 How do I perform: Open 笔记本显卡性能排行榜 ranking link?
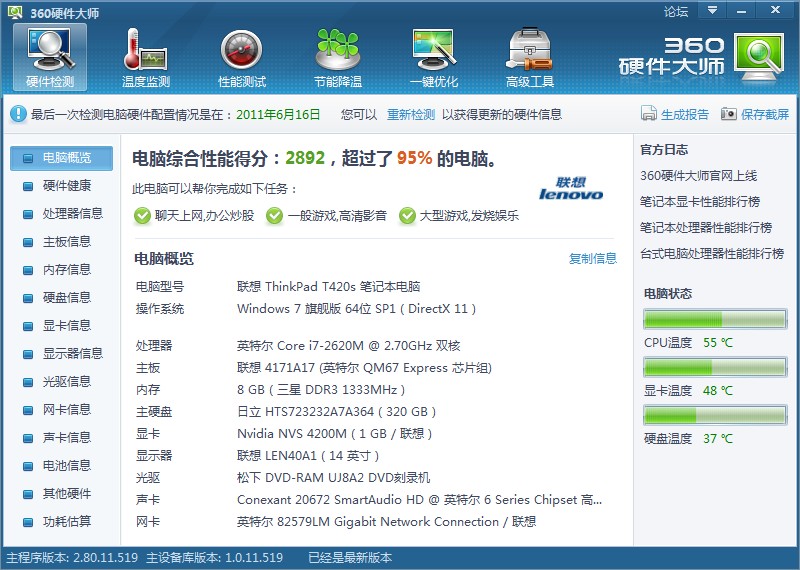700,202
